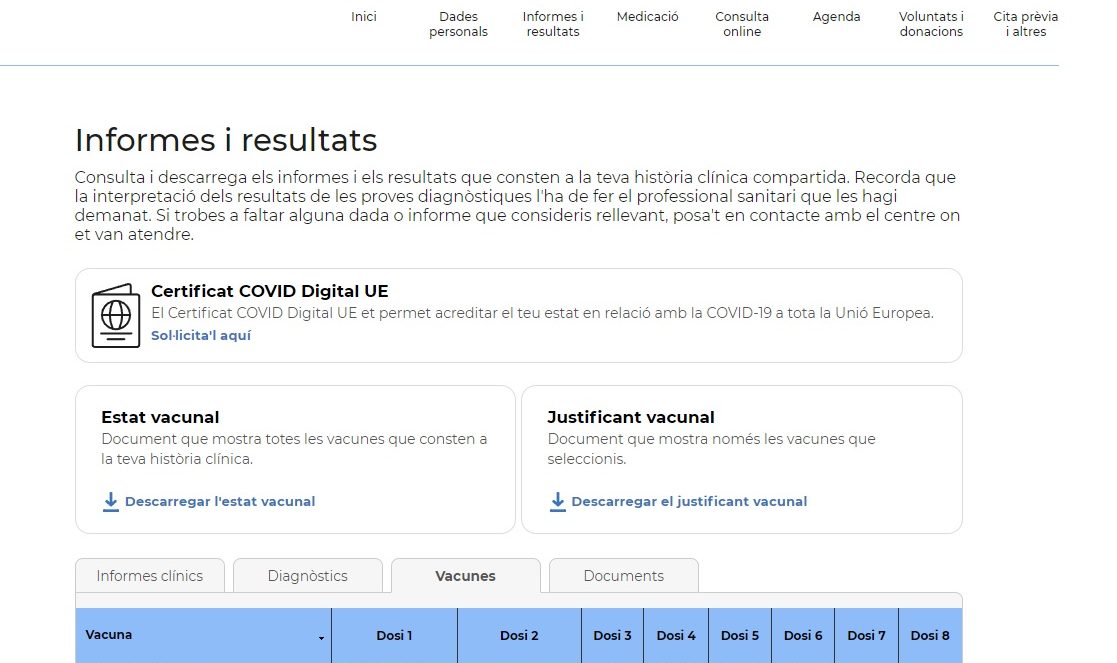
Task: Click the Dosi 8 column header
Action: [930, 635]
